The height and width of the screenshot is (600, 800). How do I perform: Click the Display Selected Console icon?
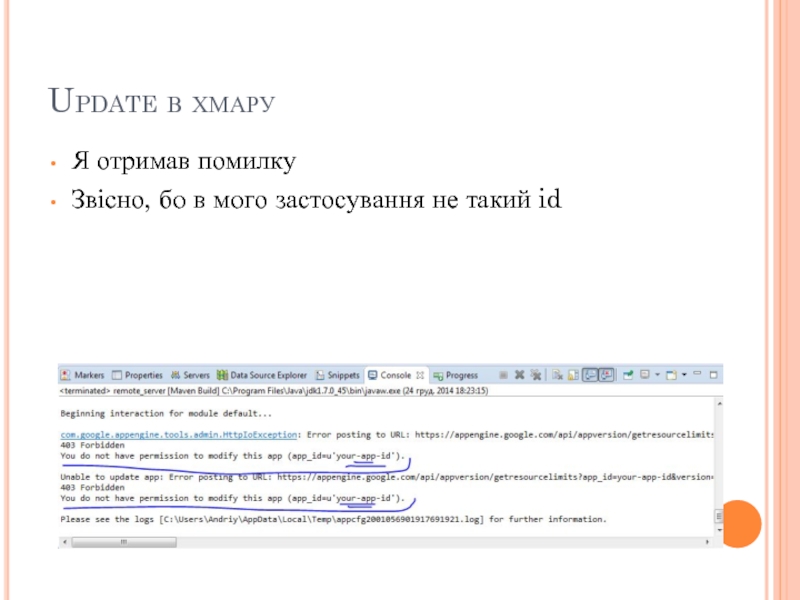tap(645, 375)
